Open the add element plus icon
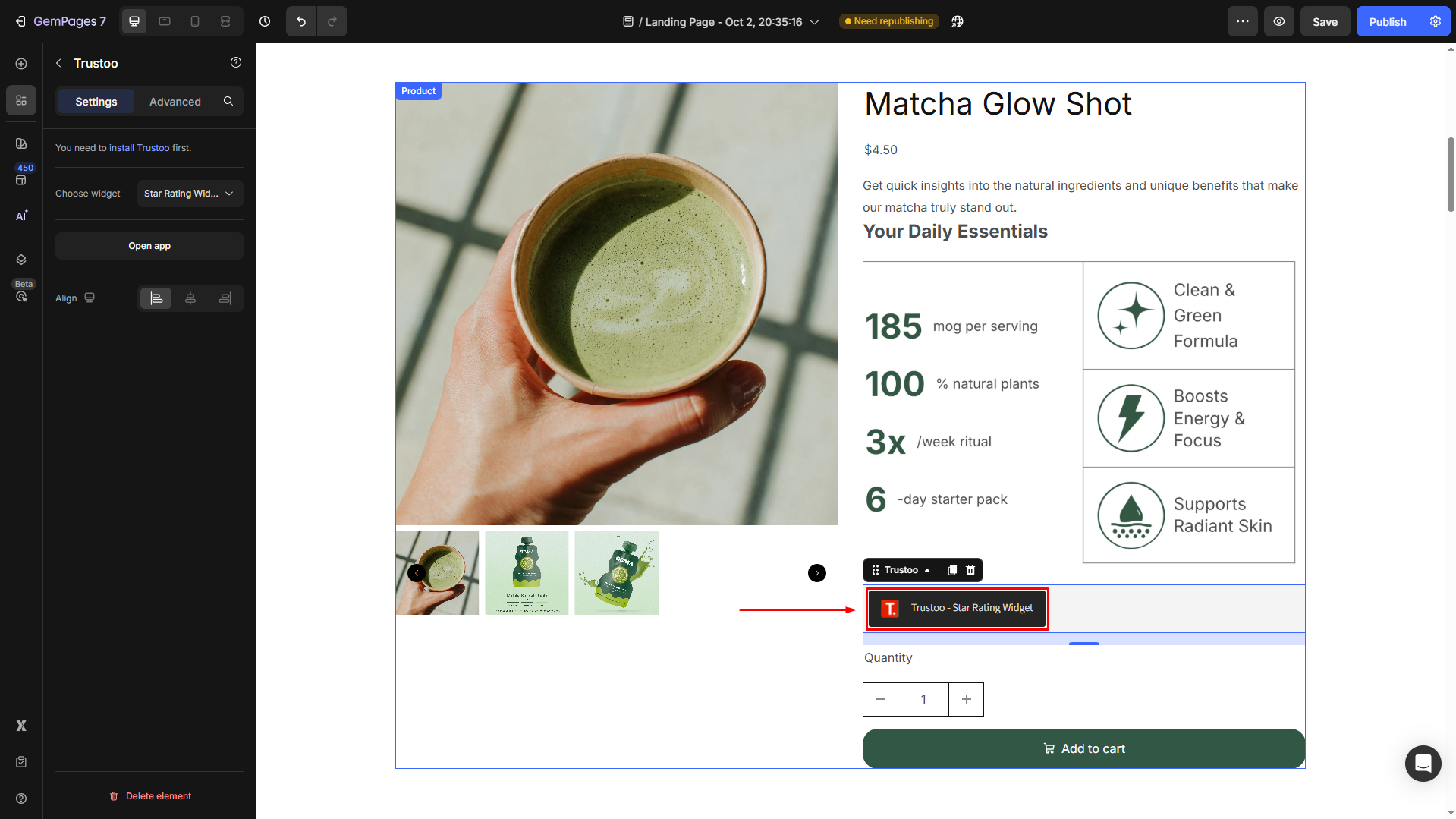 21,64
